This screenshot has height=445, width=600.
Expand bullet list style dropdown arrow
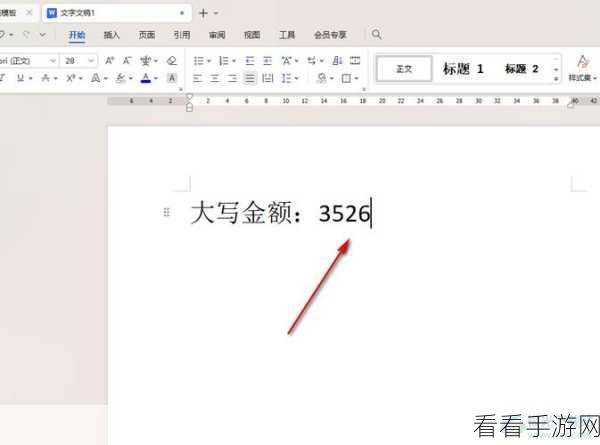pyautogui.click(x=209, y=61)
